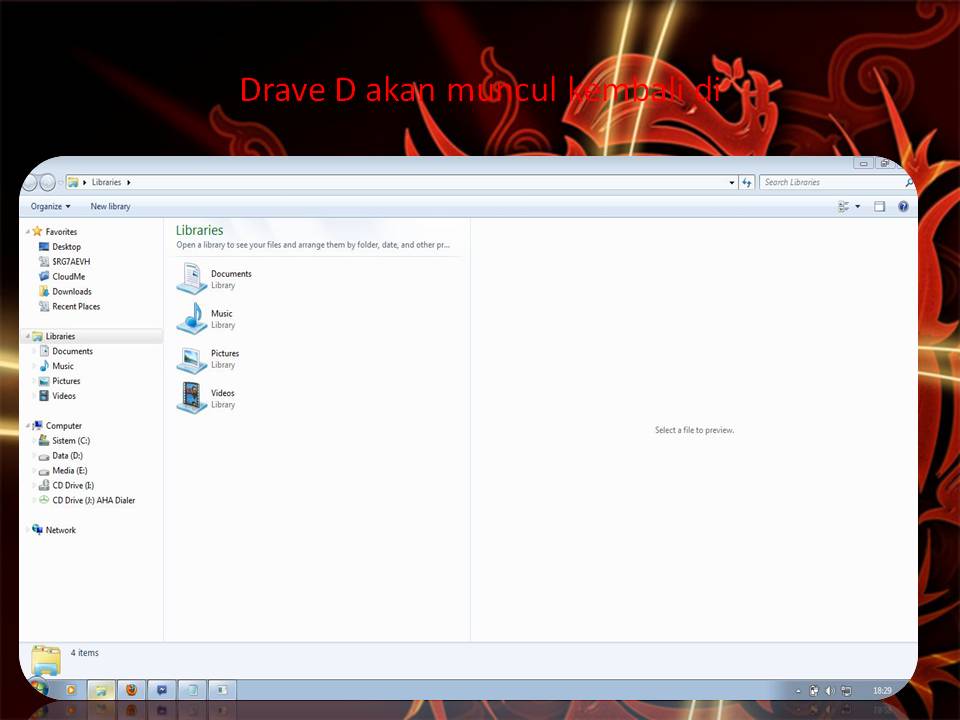Click the SRG7AEVH shortcut icon
Screen dimensions: 960x720
click(43, 261)
